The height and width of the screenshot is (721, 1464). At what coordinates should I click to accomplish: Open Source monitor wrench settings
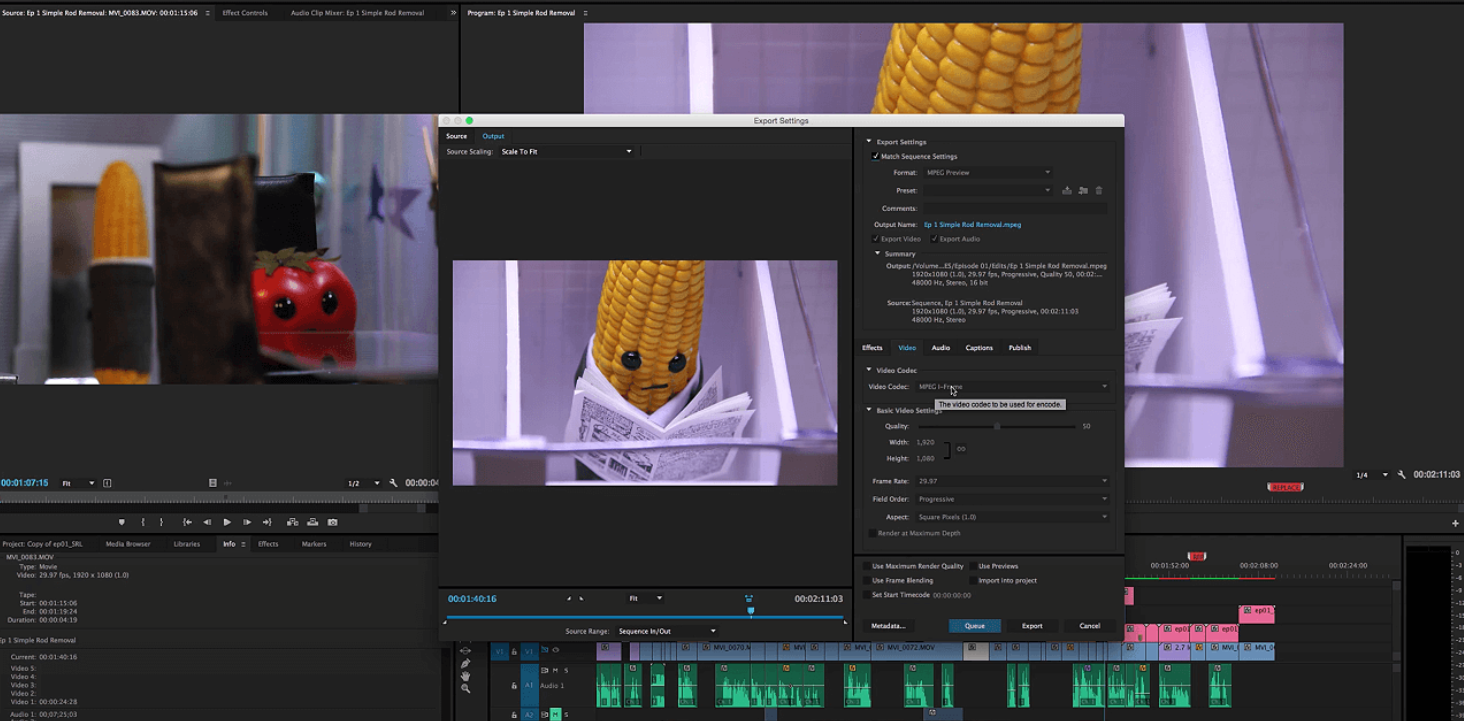pos(394,483)
